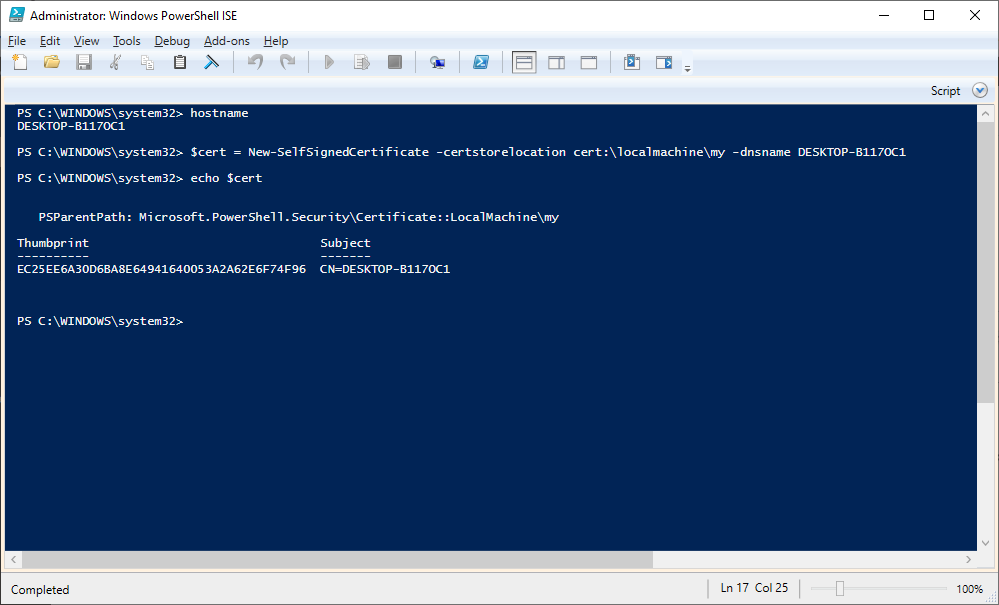Show the Command window add-on
Image resolution: width=999 pixels, height=605 pixels.
pos(631,62)
